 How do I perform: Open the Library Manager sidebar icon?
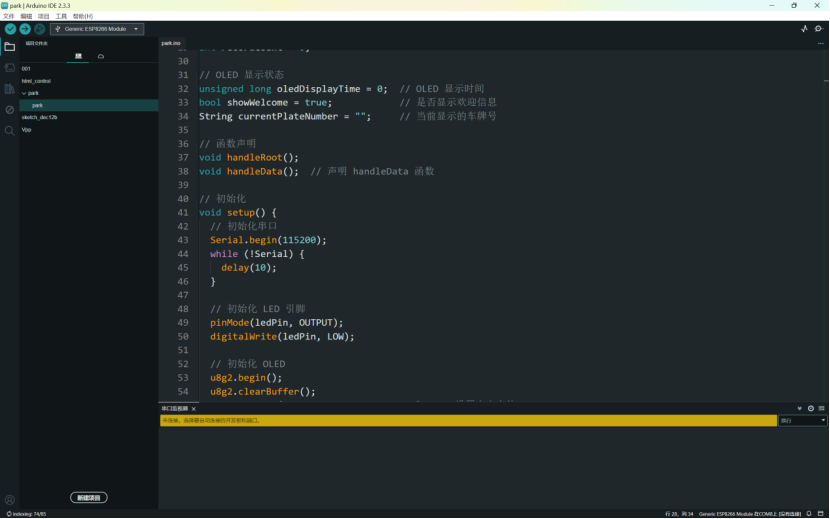(x=10, y=89)
